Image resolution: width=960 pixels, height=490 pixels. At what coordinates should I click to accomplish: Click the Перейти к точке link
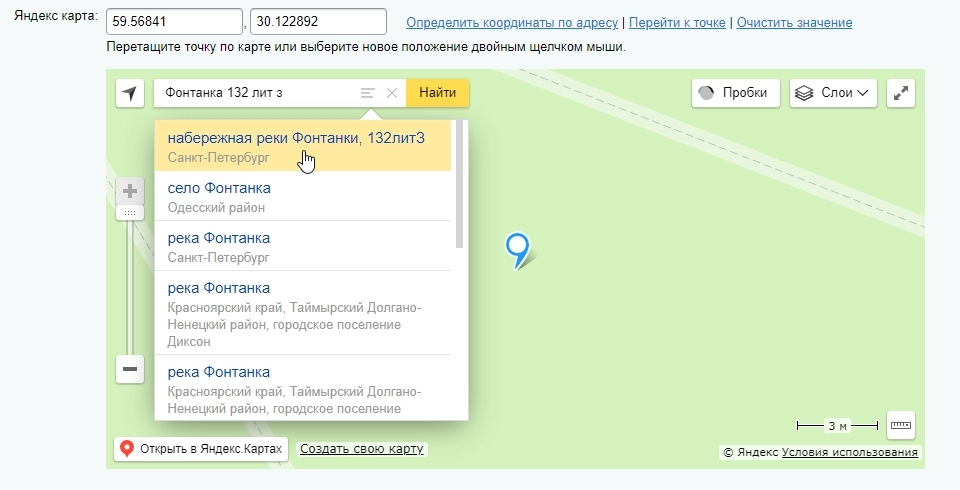click(x=677, y=23)
